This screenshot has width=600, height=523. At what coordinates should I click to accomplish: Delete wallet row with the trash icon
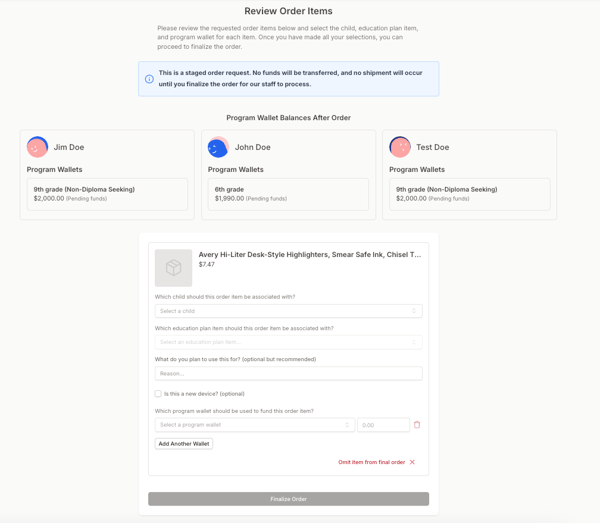[x=417, y=425]
